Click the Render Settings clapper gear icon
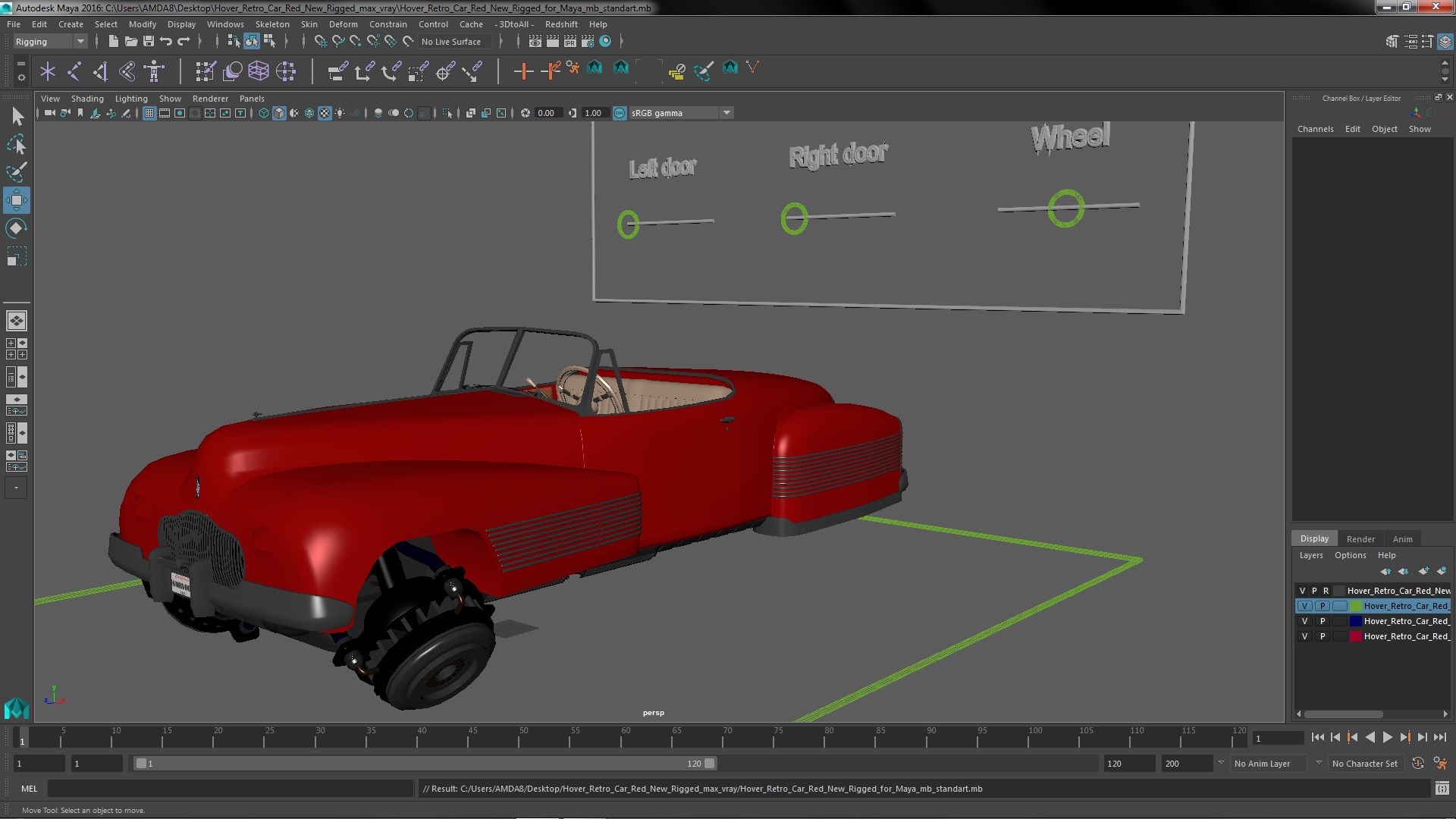The width and height of the screenshot is (1456, 819). tap(588, 41)
